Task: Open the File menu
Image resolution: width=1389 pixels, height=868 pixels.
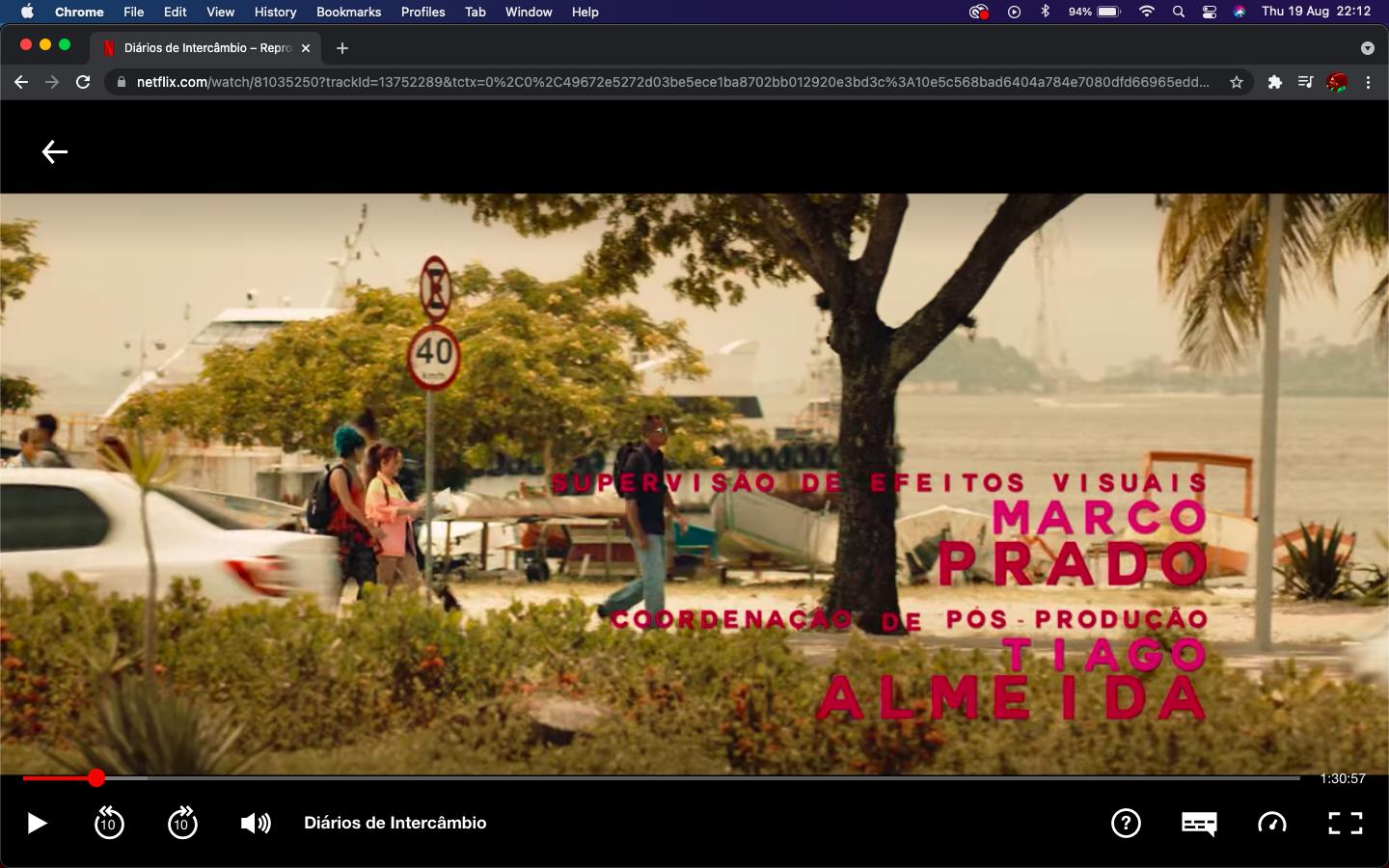Action: click(x=133, y=12)
